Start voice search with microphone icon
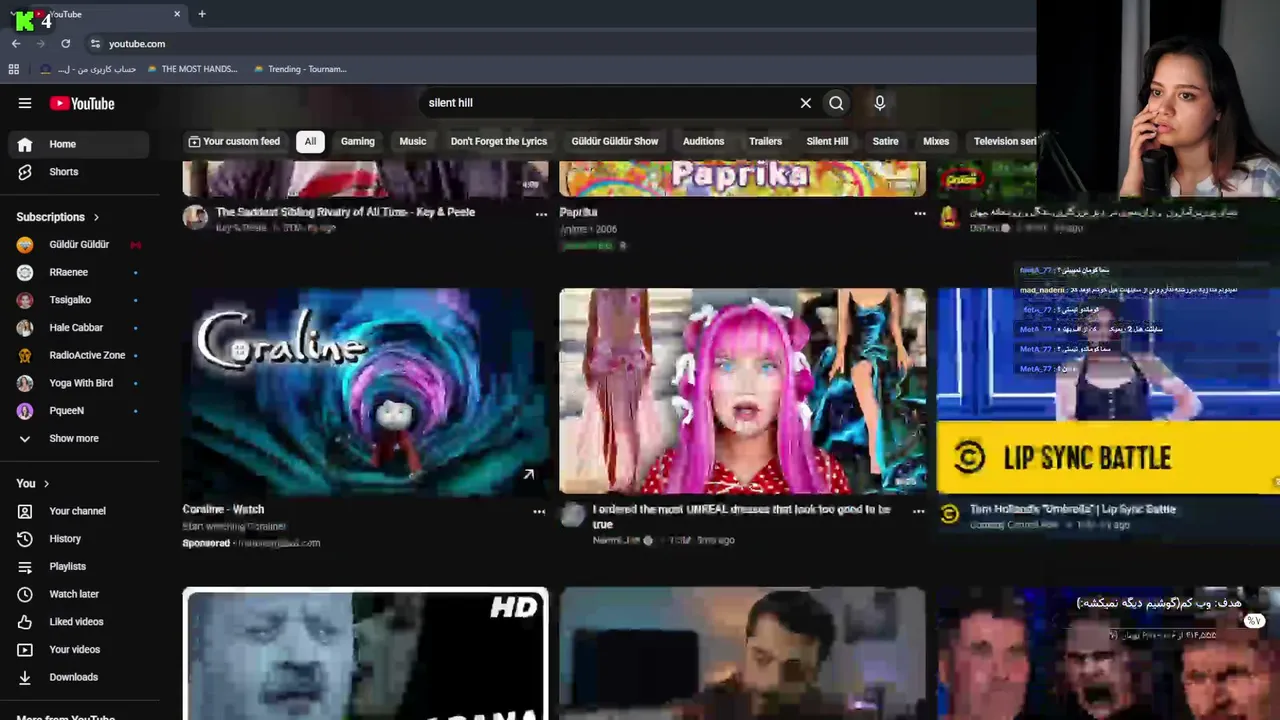The width and height of the screenshot is (1280, 720). [x=880, y=103]
